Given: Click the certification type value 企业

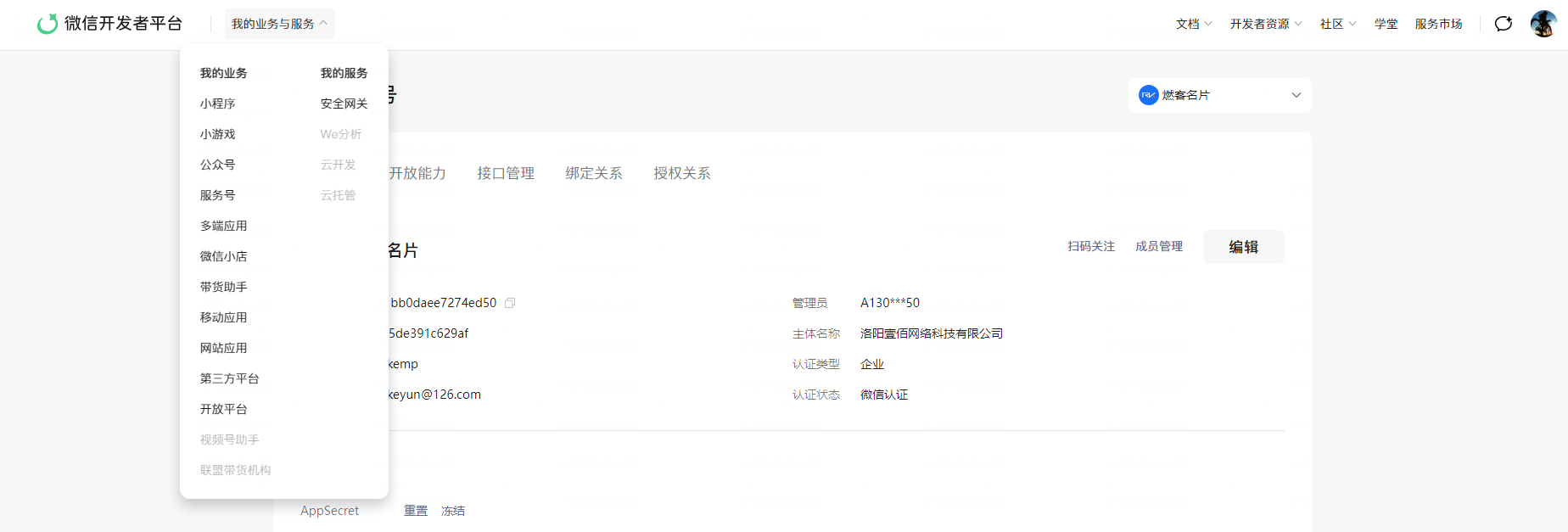Looking at the screenshot, I should pyautogui.click(x=872, y=364).
